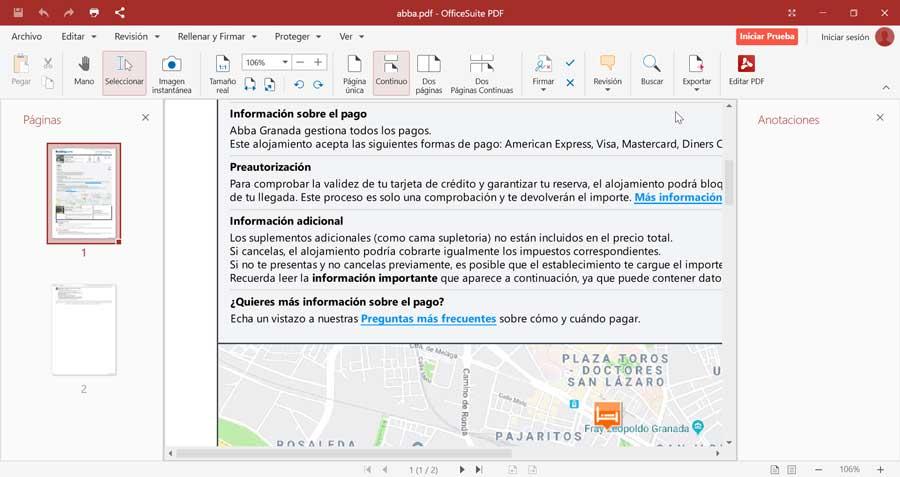The image size is (900, 477).
Task: Switch to Dos páginas view
Action: click(429, 74)
